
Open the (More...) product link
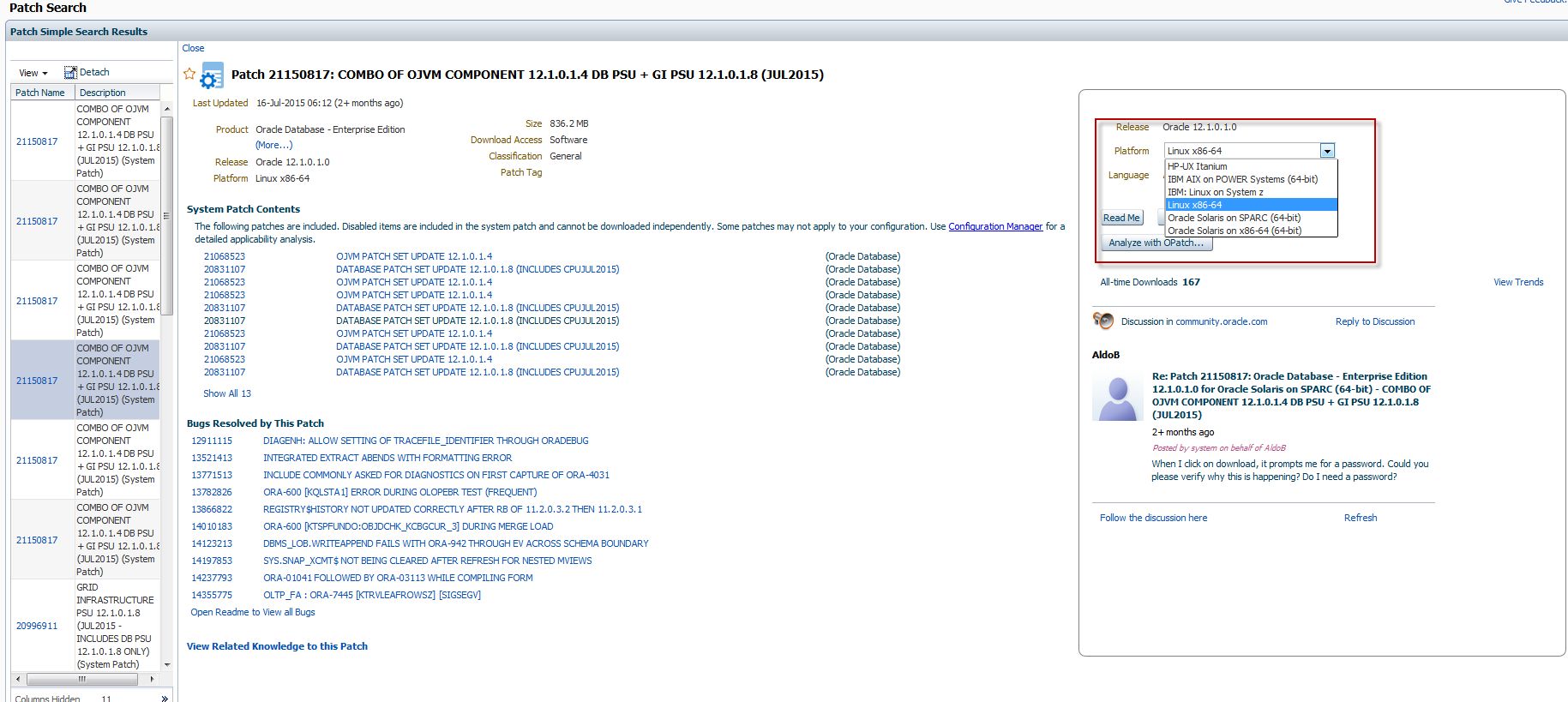click(273, 145)
